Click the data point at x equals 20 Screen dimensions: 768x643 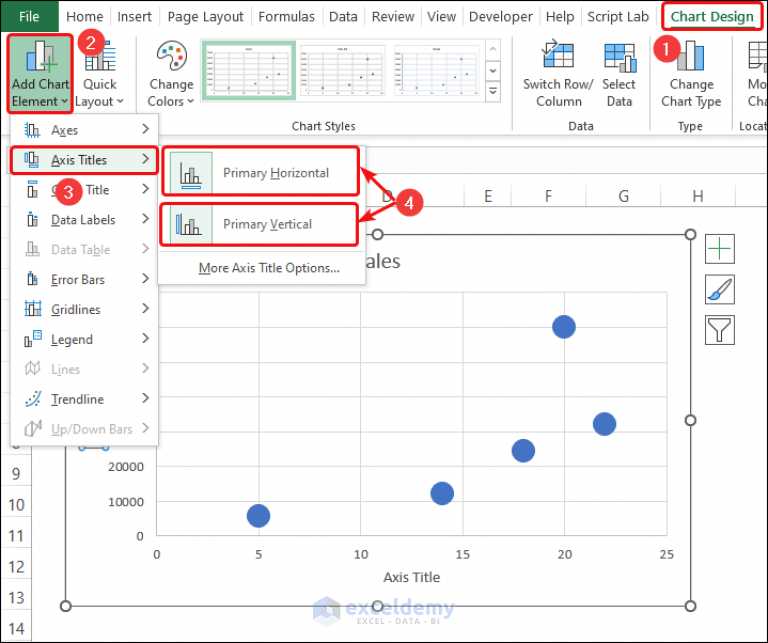click(x=564, y=327)
